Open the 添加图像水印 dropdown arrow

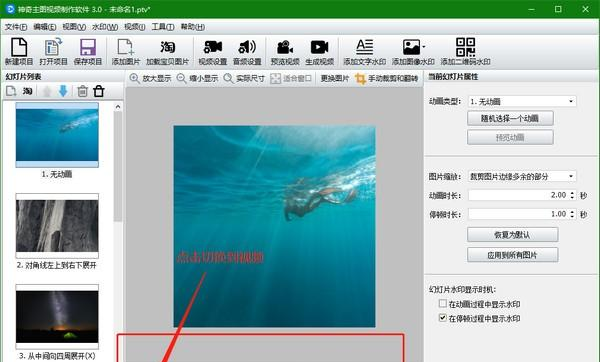[424, 47]
